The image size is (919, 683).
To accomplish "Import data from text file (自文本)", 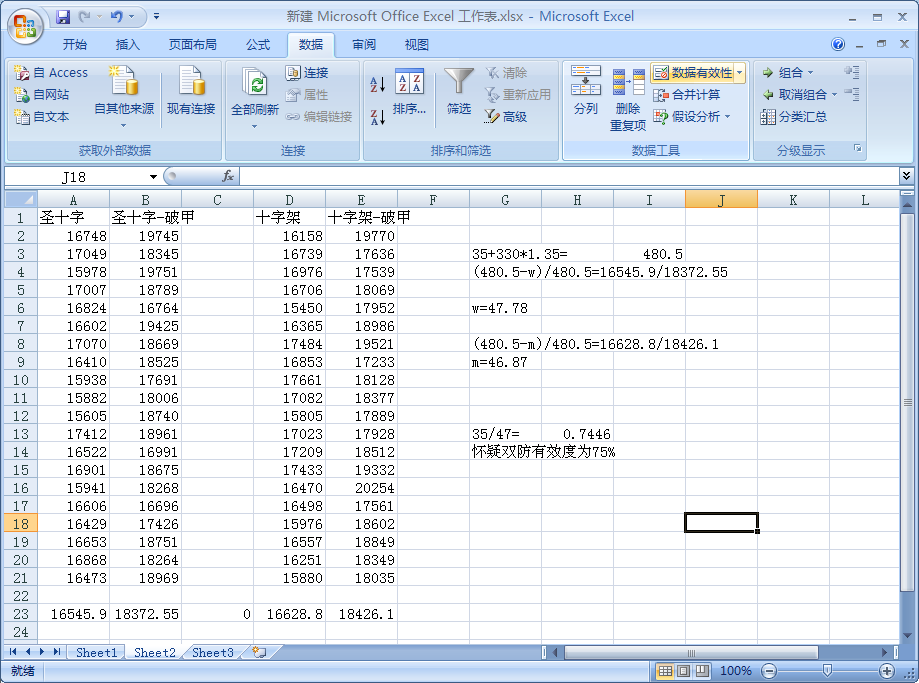I will click(x=42, y=117).
